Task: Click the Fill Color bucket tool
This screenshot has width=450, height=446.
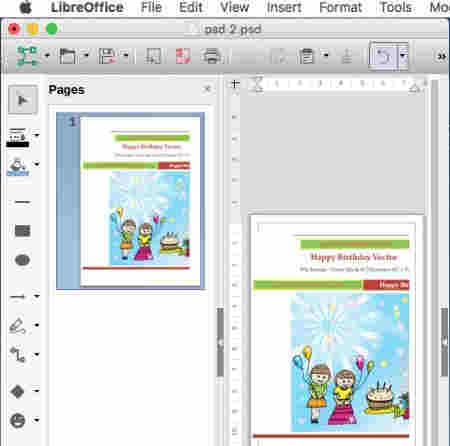Action: 18,166
